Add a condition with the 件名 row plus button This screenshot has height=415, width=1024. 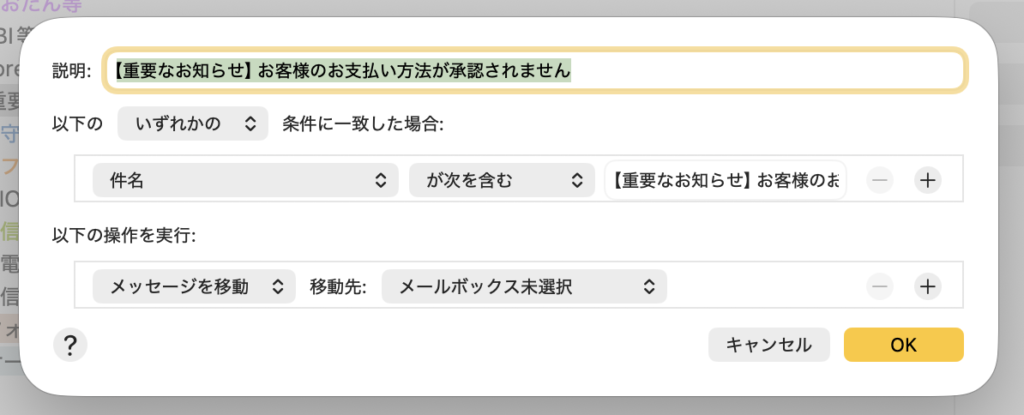(928, 180)
